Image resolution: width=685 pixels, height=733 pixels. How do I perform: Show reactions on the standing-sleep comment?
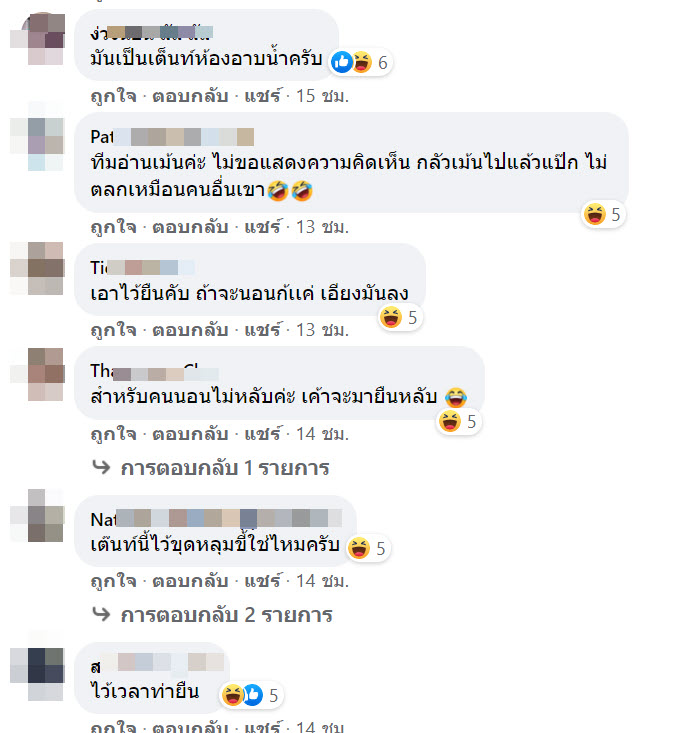459,422
